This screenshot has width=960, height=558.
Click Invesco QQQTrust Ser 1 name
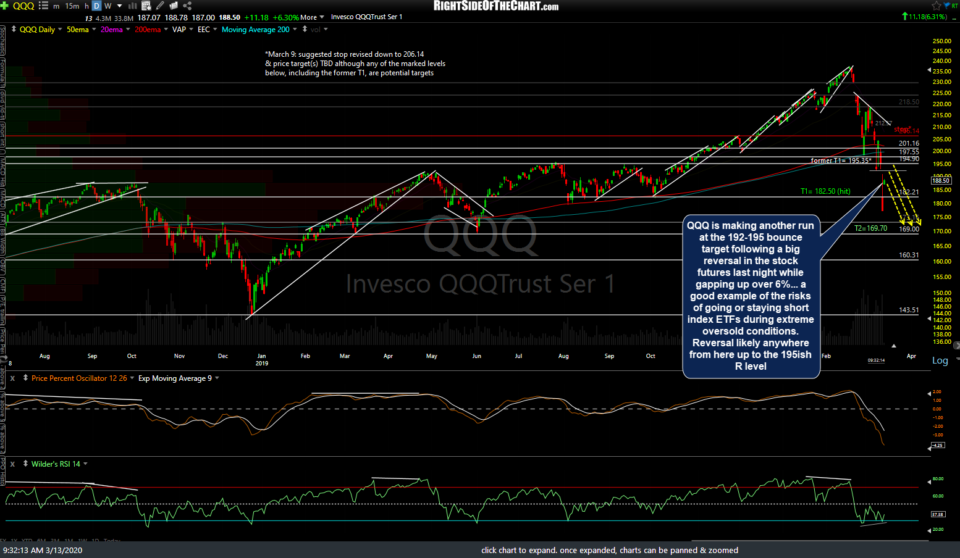(x=367, y=17)
